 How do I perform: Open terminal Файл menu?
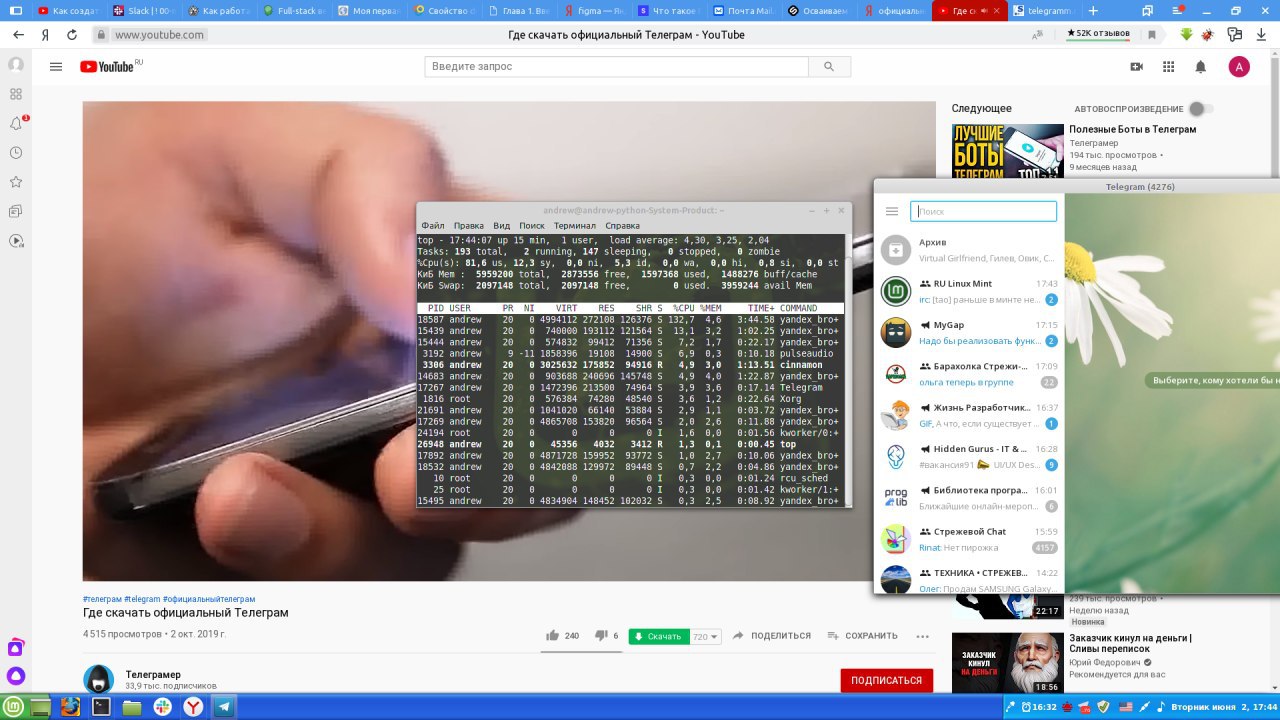433,226
